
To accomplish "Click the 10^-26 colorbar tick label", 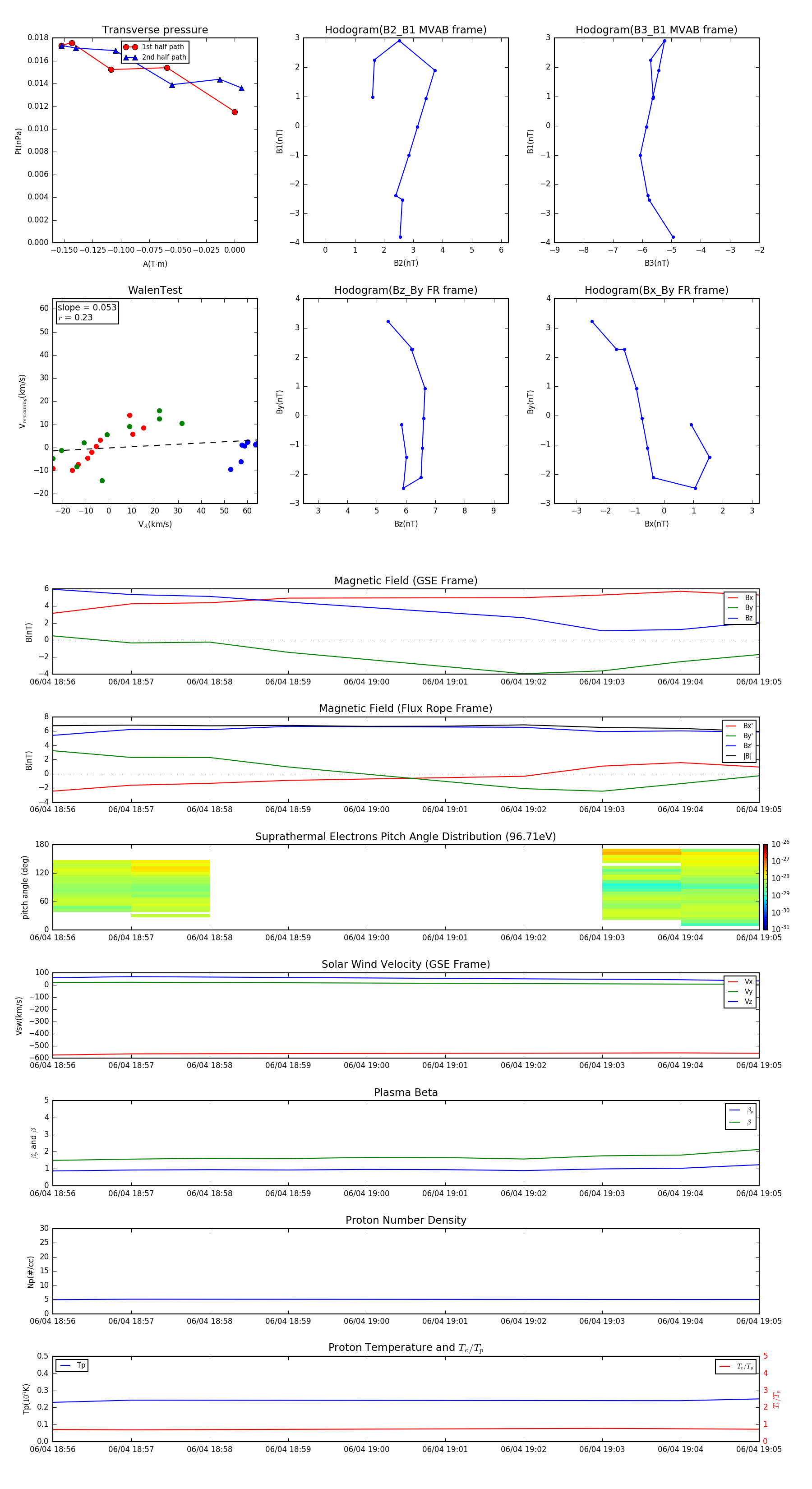I will 780,844.
